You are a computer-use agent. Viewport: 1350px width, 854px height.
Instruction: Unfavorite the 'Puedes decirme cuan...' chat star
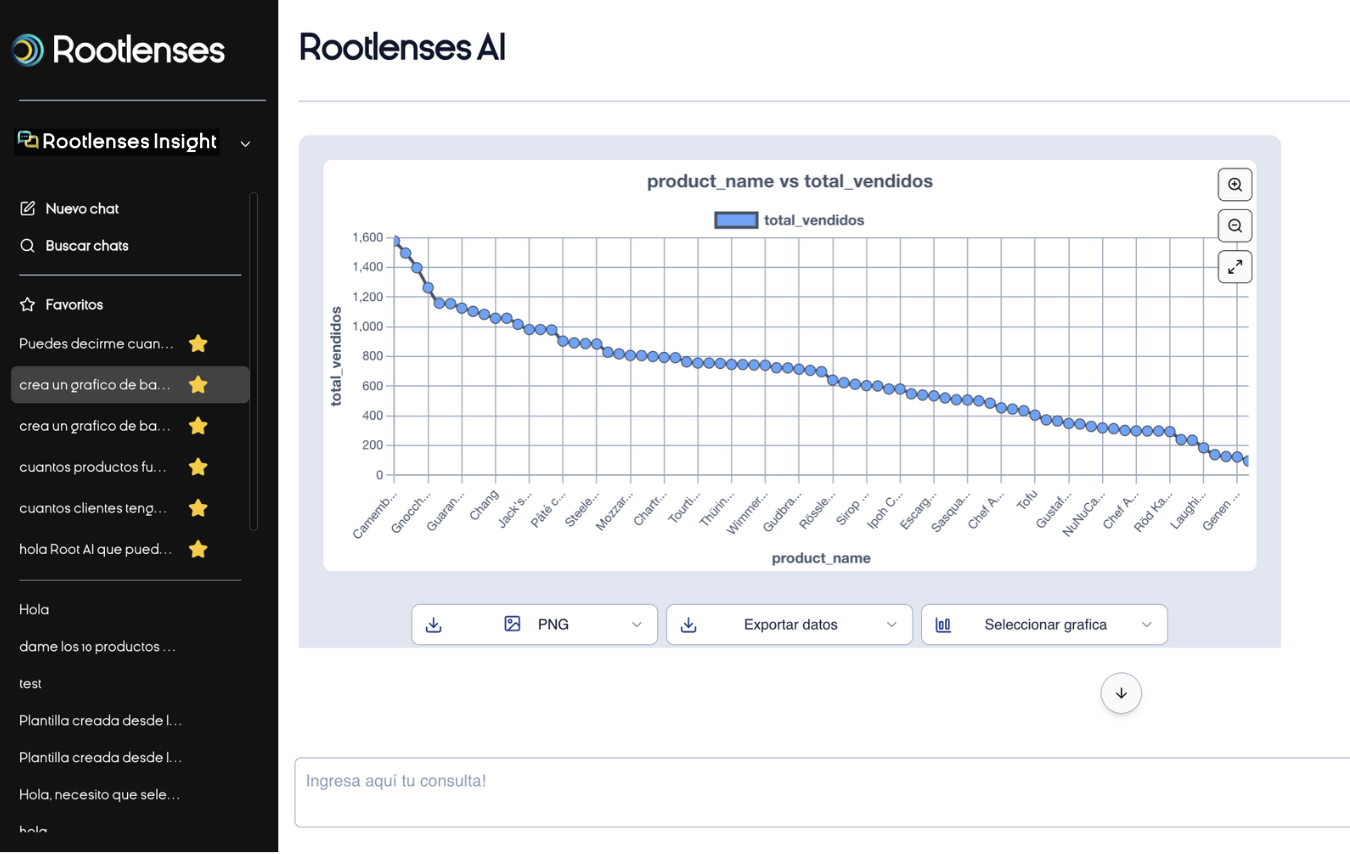(198, 344)
